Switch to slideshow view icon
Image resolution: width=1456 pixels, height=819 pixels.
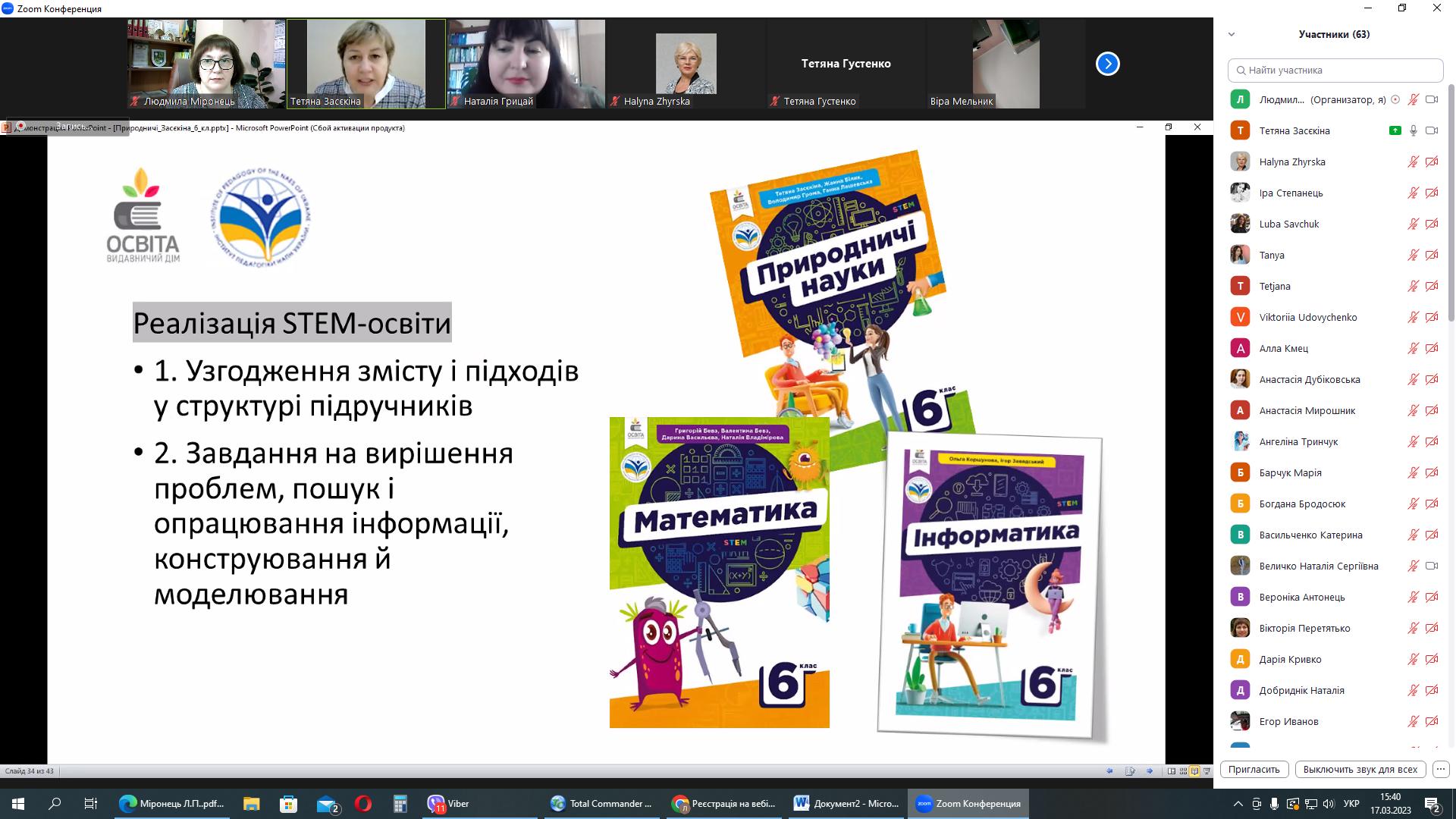coord(1207,771)
